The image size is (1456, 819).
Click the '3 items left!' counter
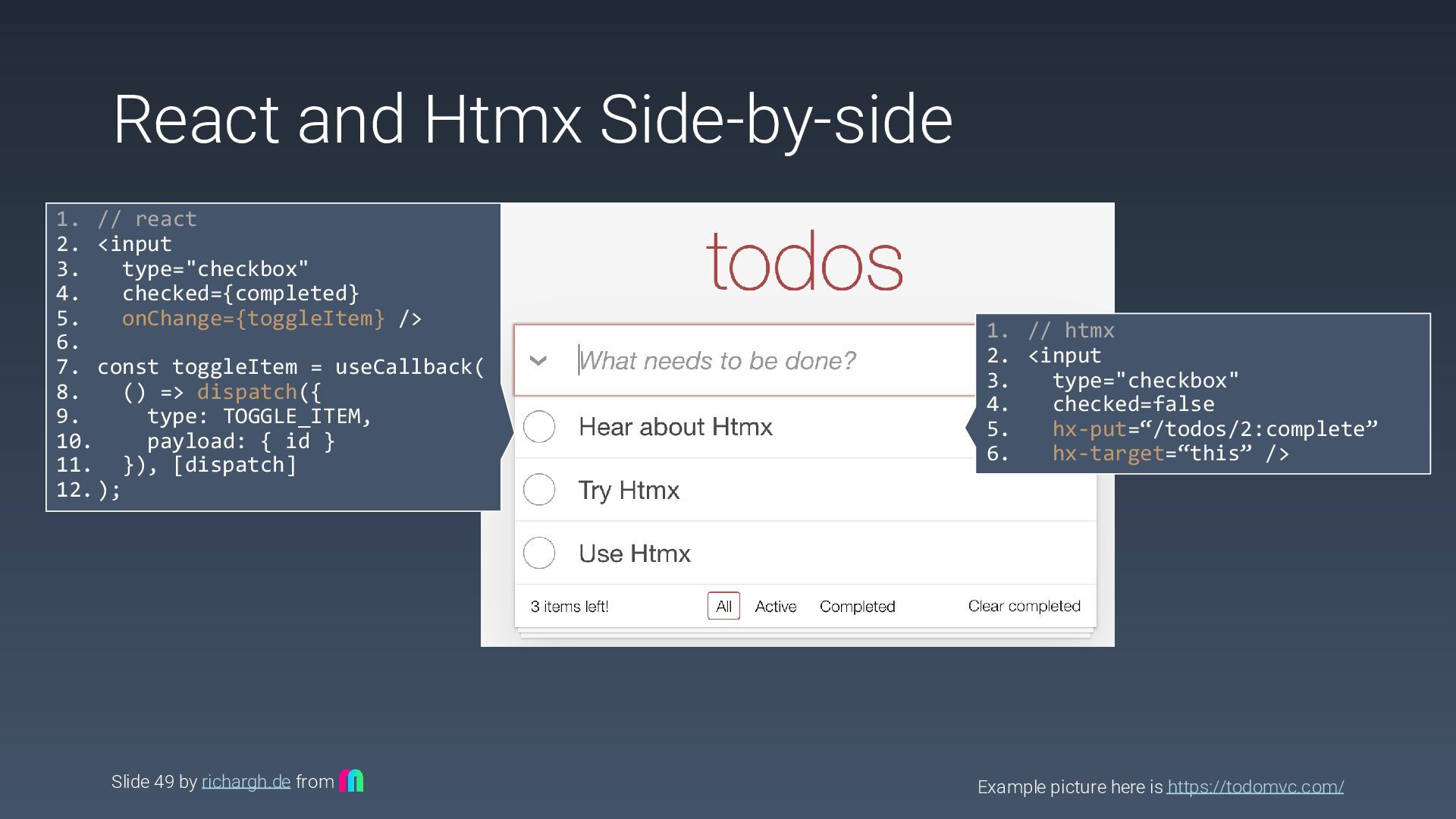(569, 607)
